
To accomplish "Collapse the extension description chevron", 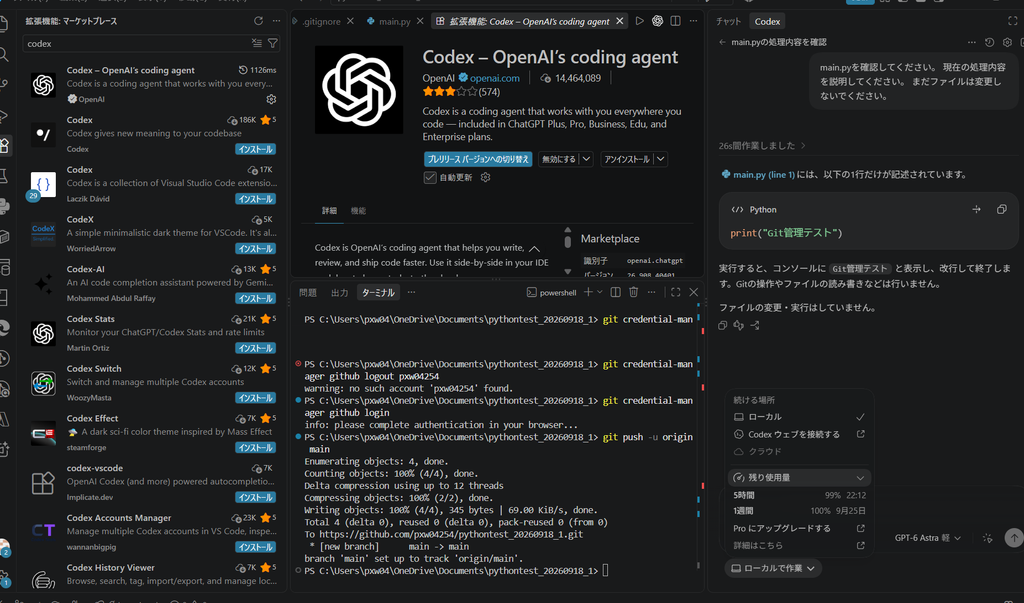I will [534, 248].
